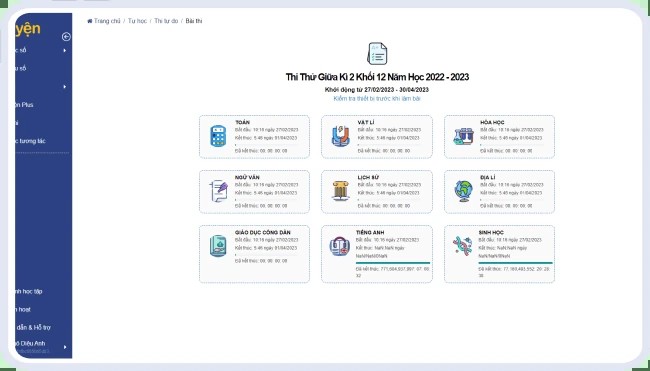Viewport: 650px width, 371px height.
Task: Click the home icon in the breadcrumb
Action: click(x=90, y=21)
